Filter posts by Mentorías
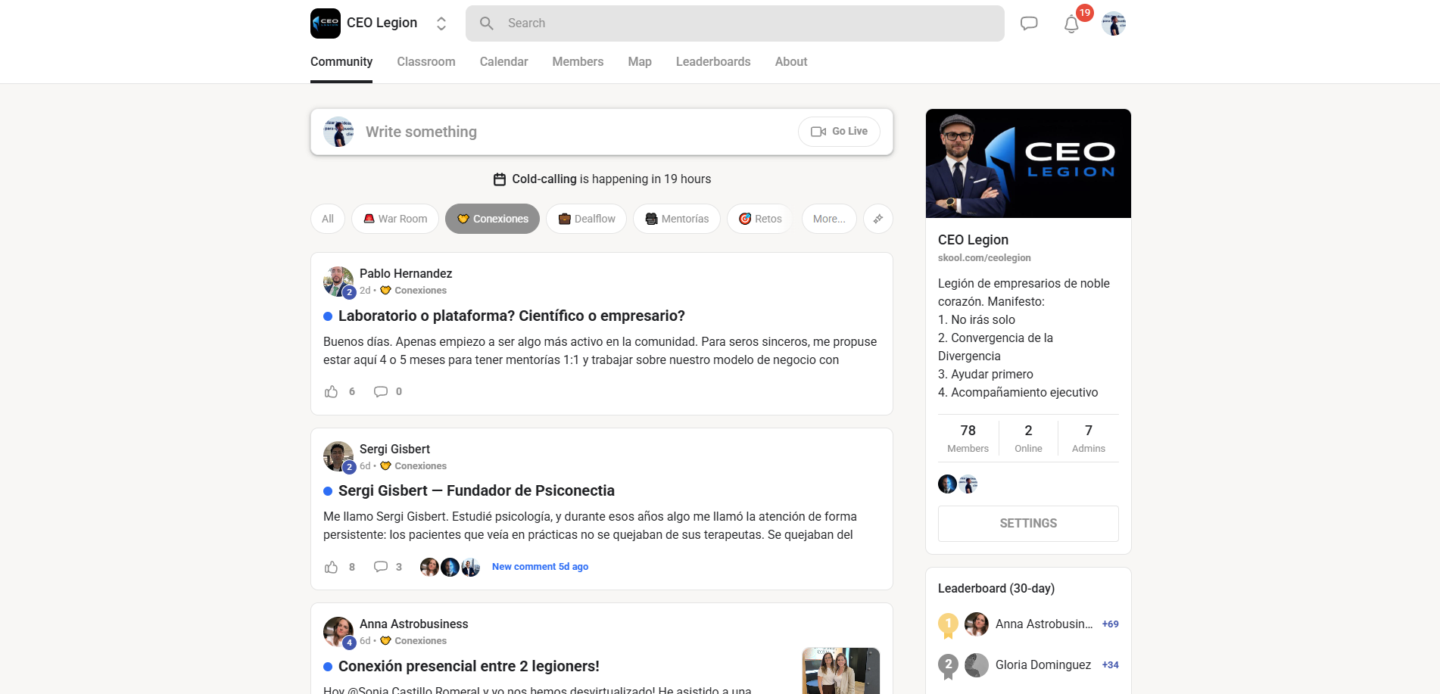Image resolution: width=1440 pixels, height=694 pixels. pyautogui.click(x=677, y=219)
